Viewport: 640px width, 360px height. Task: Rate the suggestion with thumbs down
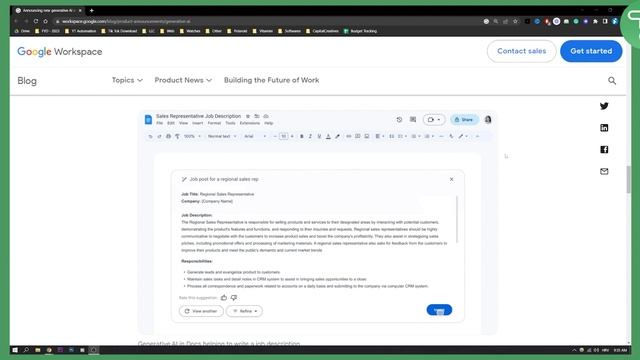[x=234, y=298]
